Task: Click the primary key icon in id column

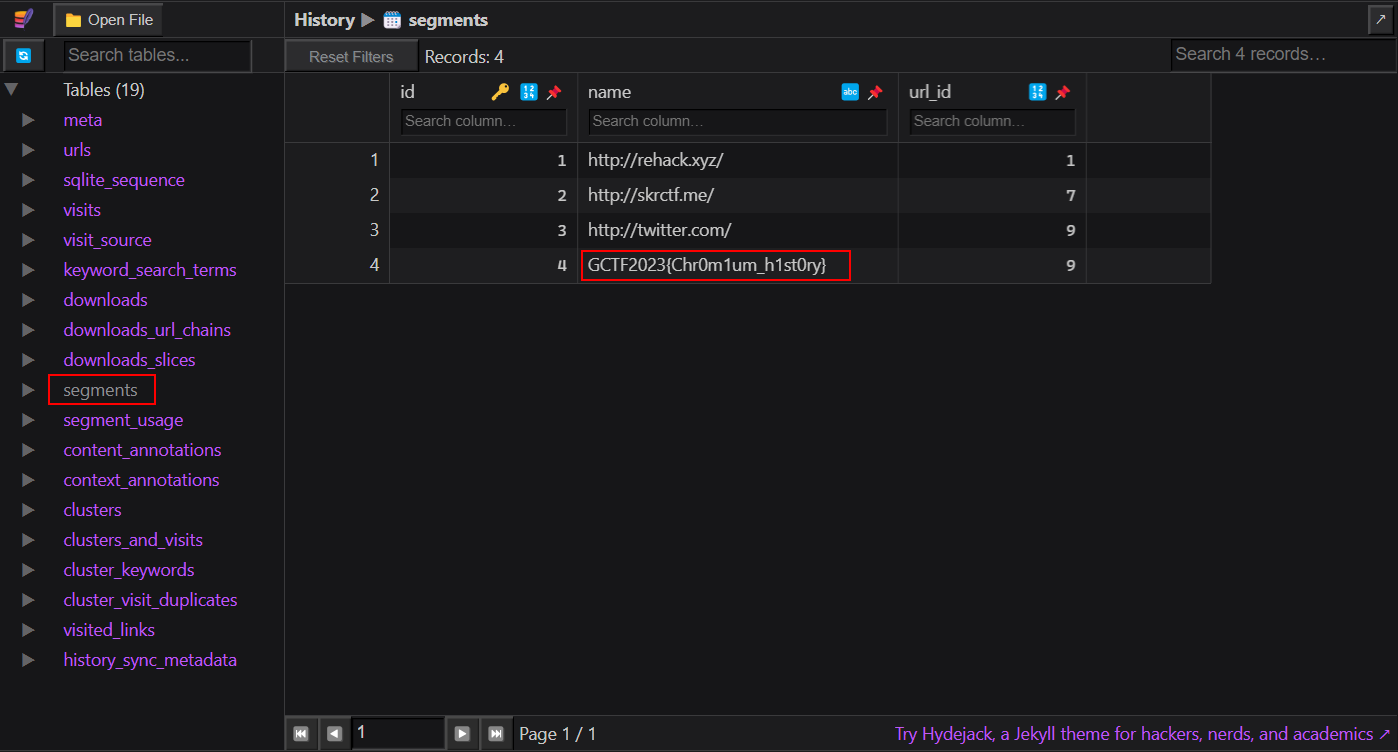Action: pos(500,92)
